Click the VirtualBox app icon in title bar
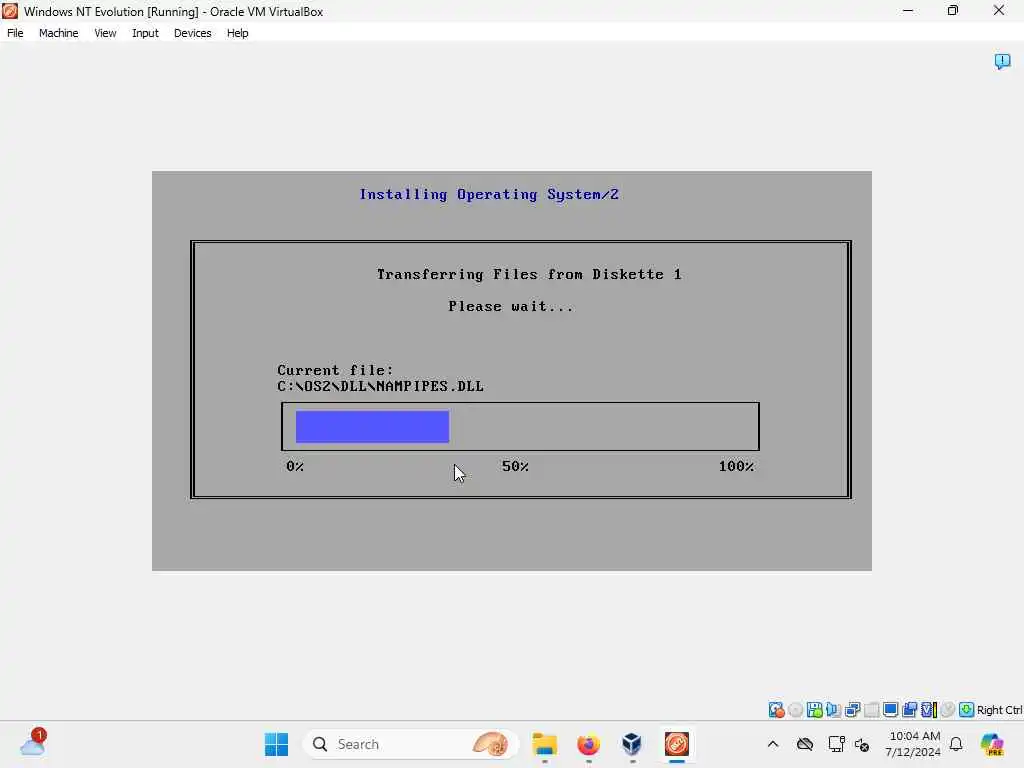 point(10,11)
